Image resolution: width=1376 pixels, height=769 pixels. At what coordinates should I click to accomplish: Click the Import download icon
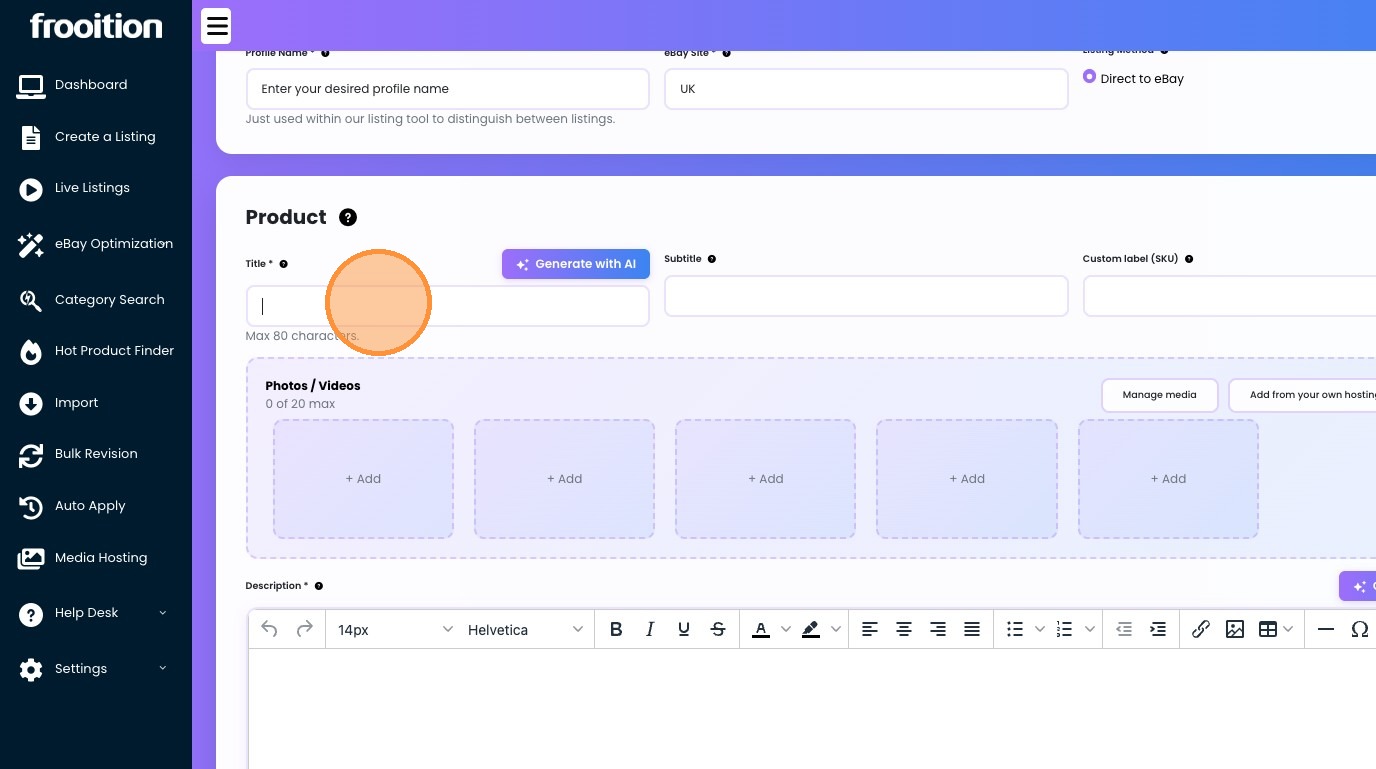31,403
